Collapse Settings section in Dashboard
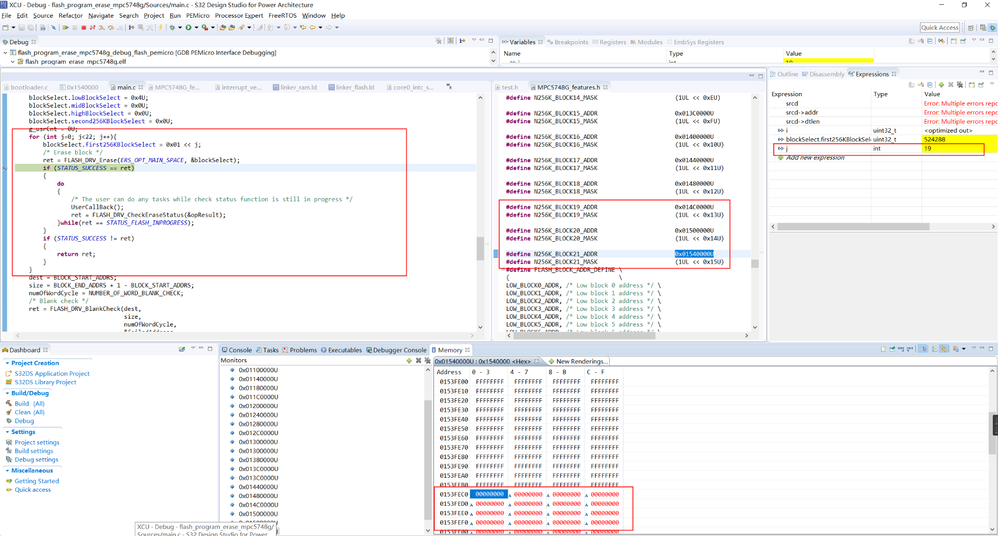This screenshot has height=536, width=998. (x=7, y=432)
